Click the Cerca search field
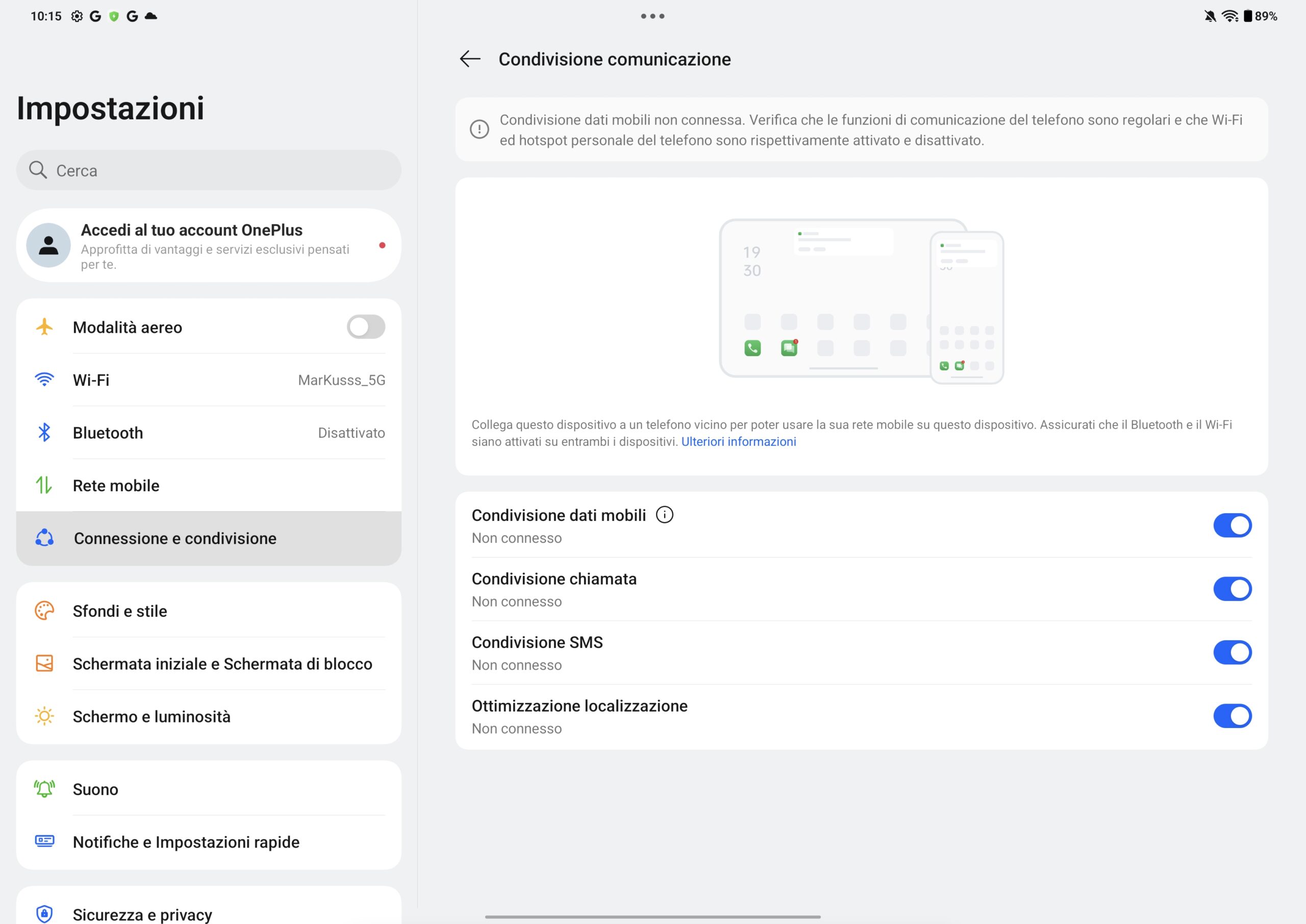1306x924 pixels. (209, 169)
